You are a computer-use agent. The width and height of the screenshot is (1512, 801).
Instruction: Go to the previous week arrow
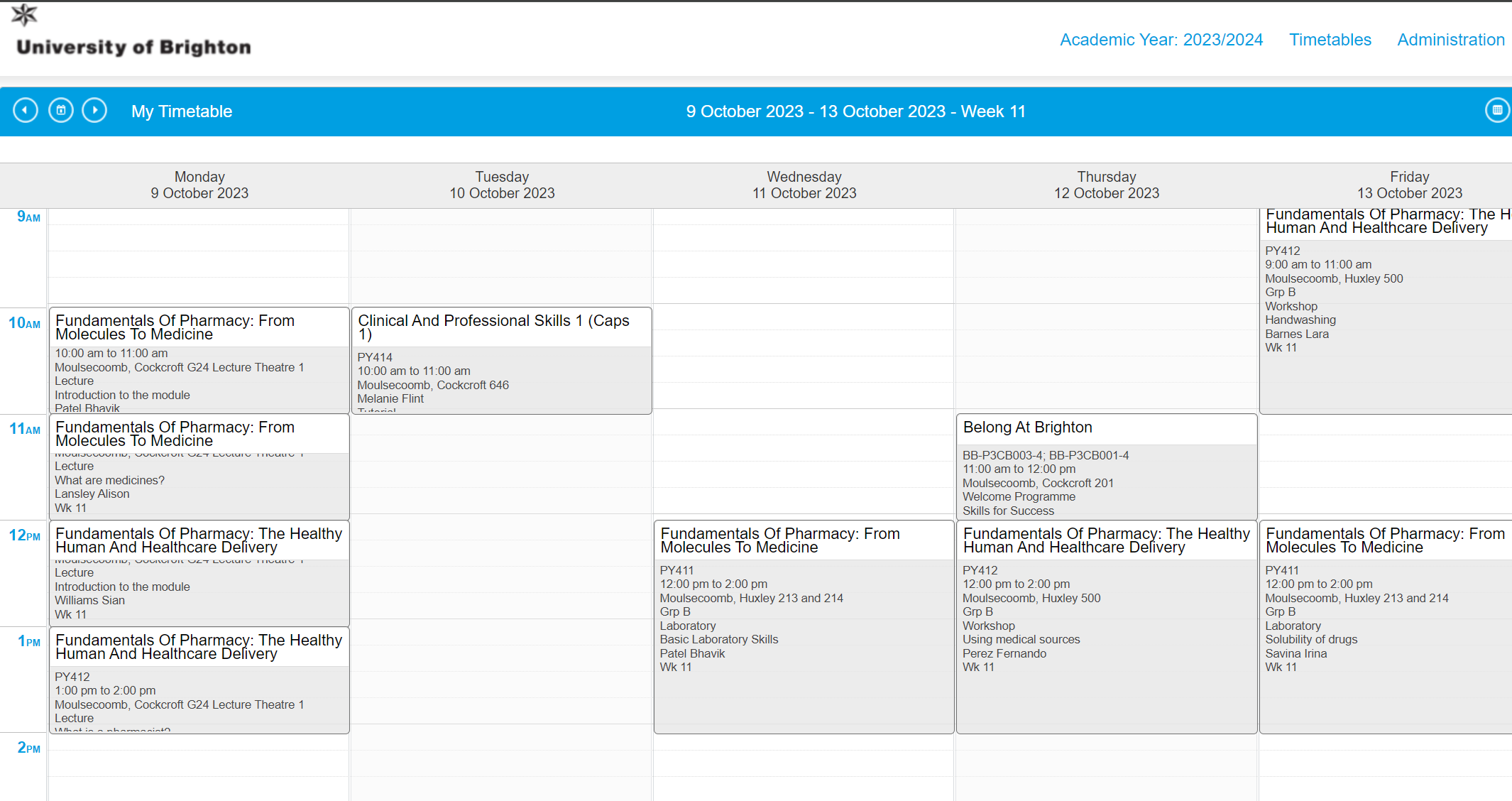[x=26, y=111]
